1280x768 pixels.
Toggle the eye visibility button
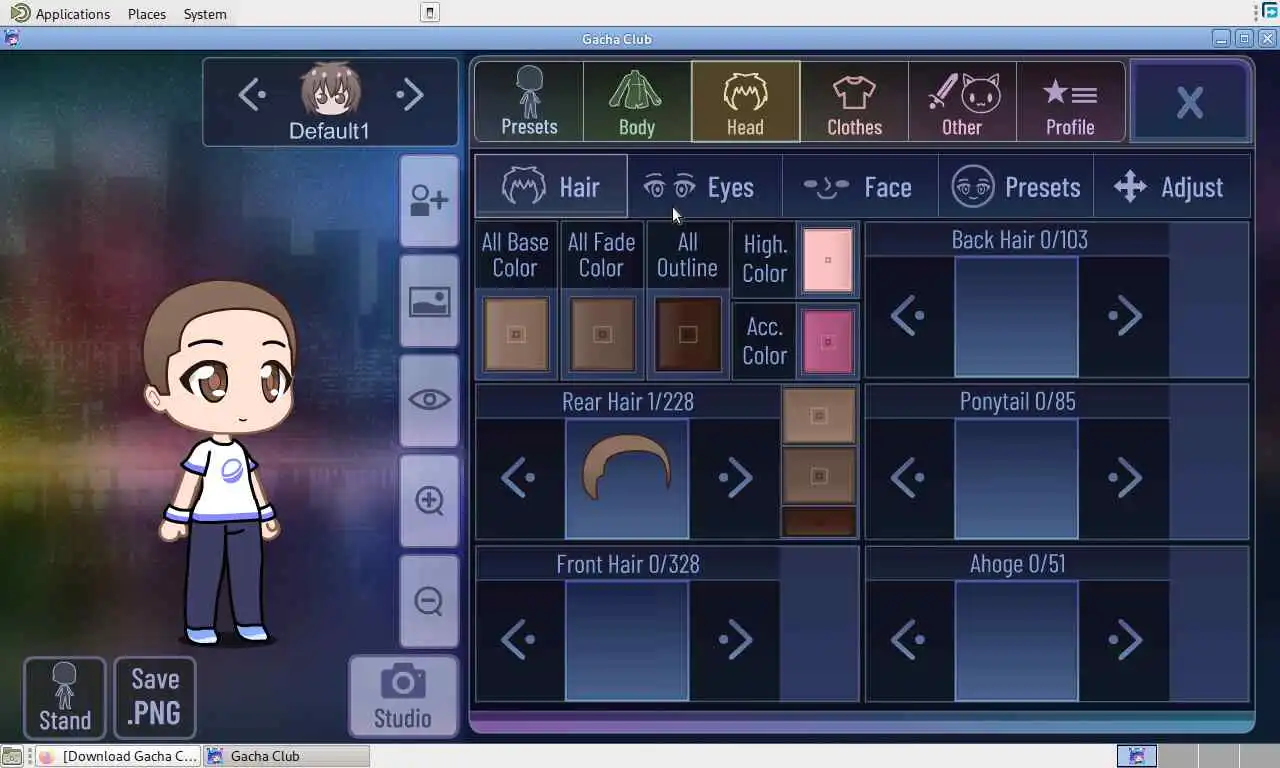point(429,400)
